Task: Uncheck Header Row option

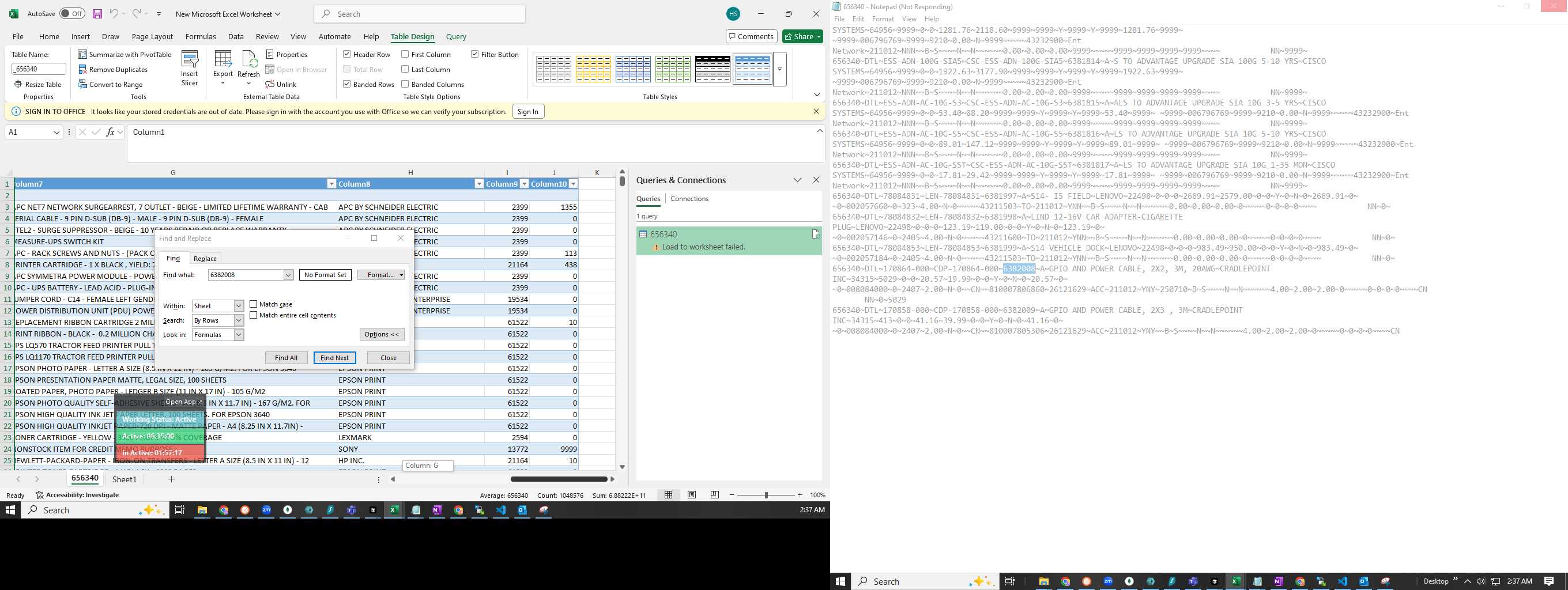Action: pyautogui.click(x=346, y=54)
